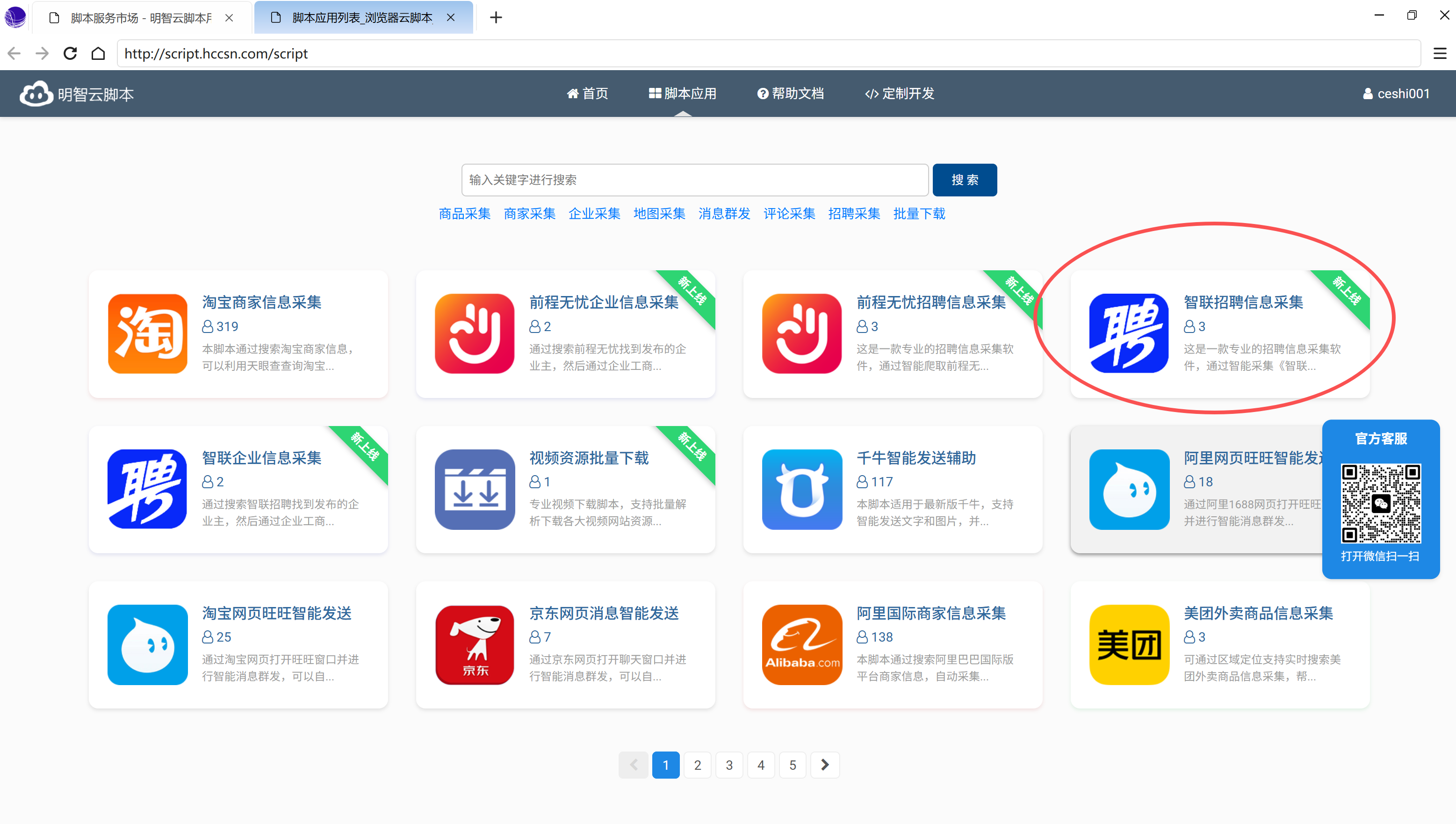Go to pagination page 5
The height and width of the screenshot is (824, 1456).
793,765
